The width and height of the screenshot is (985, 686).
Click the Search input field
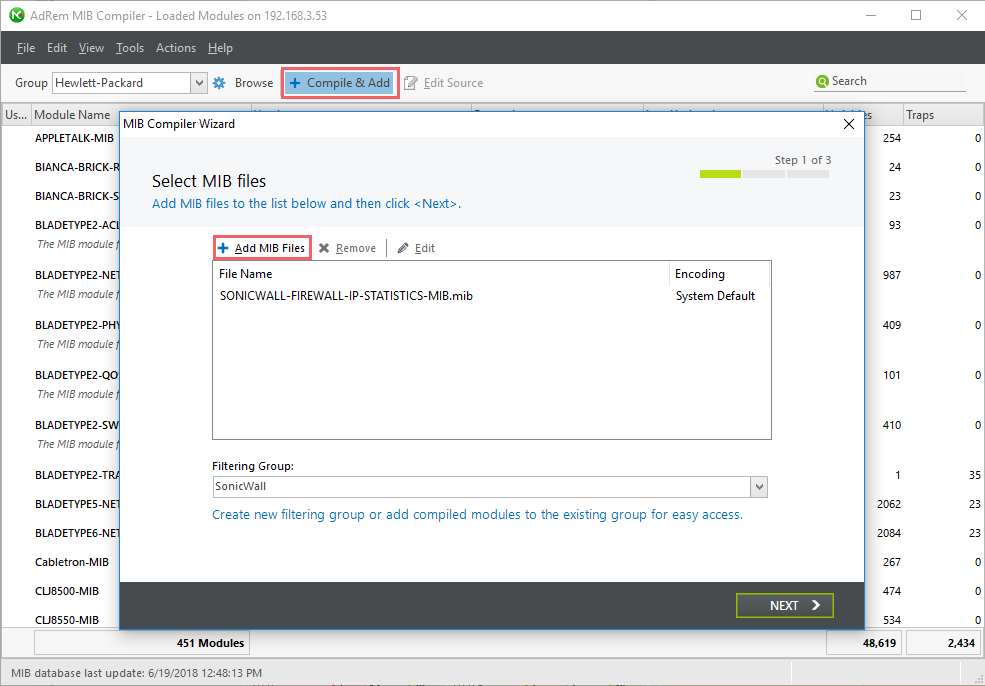[x=895, y=82]
